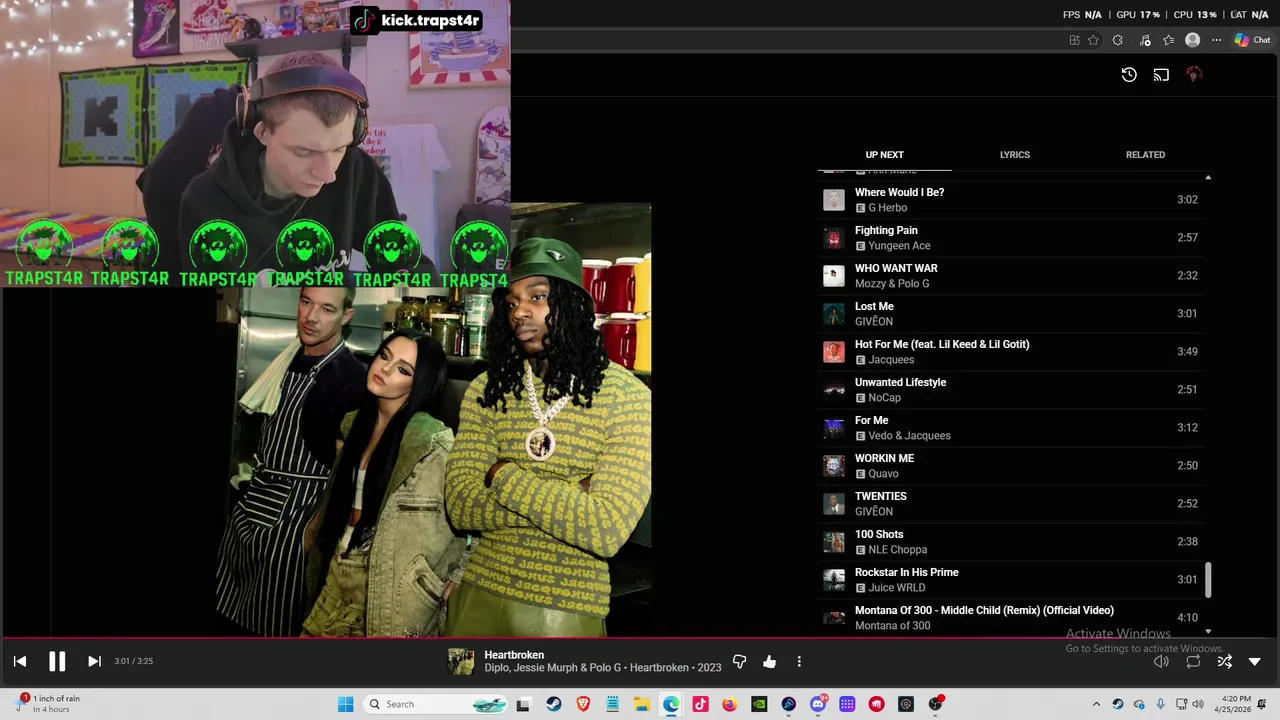
Task: Click the install app icon in address bar
Action: 1074,40
